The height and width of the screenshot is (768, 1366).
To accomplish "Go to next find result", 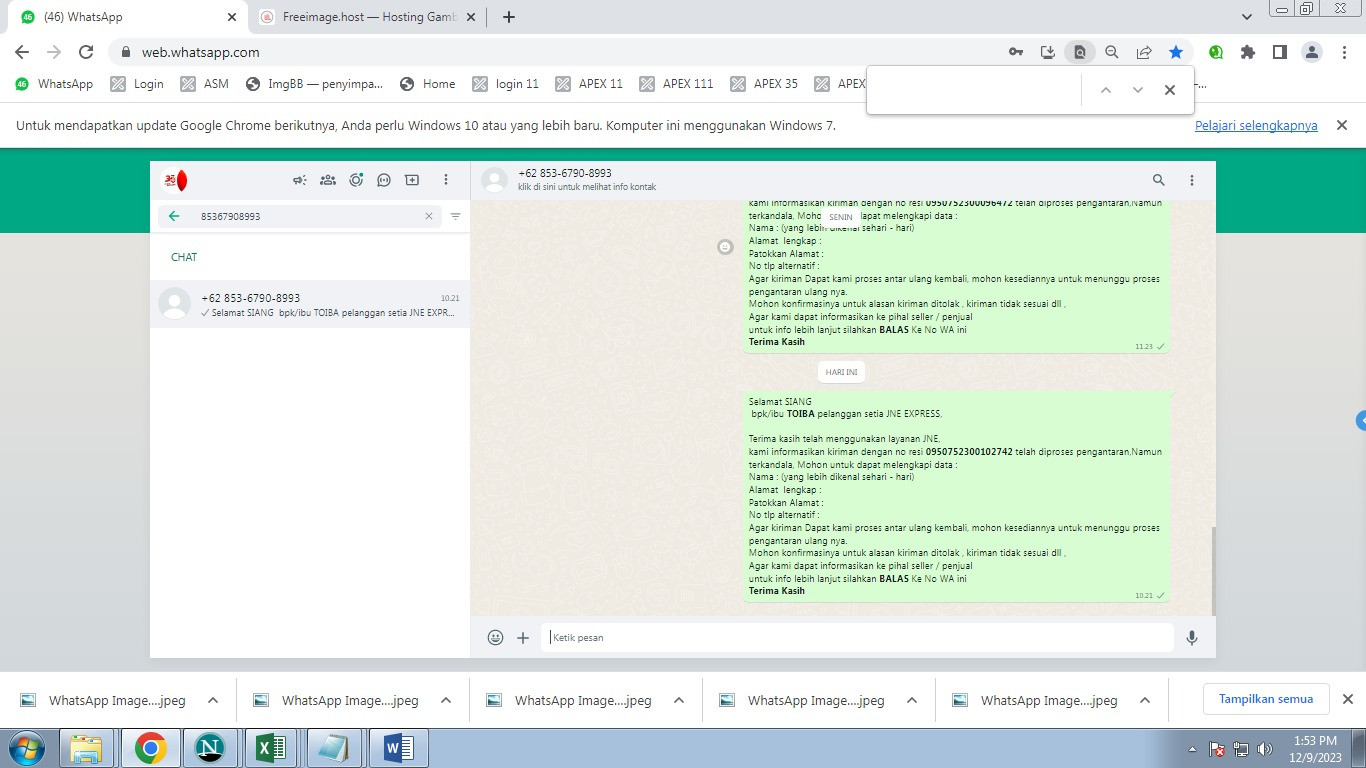I will (1137, 90).
